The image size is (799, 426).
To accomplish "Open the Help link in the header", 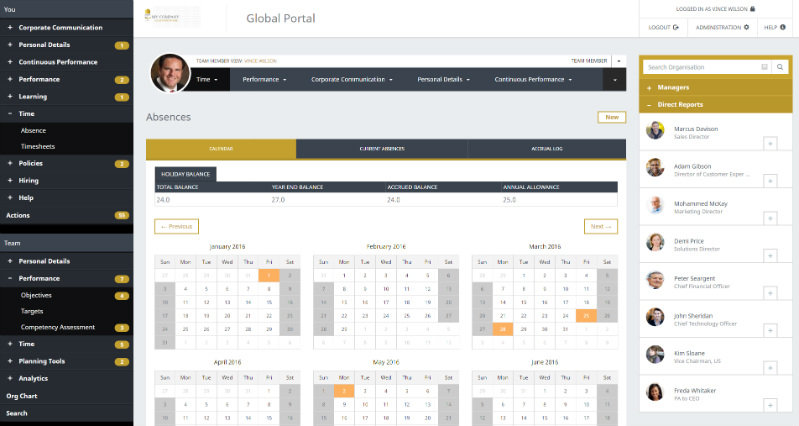I will point(775,28).
